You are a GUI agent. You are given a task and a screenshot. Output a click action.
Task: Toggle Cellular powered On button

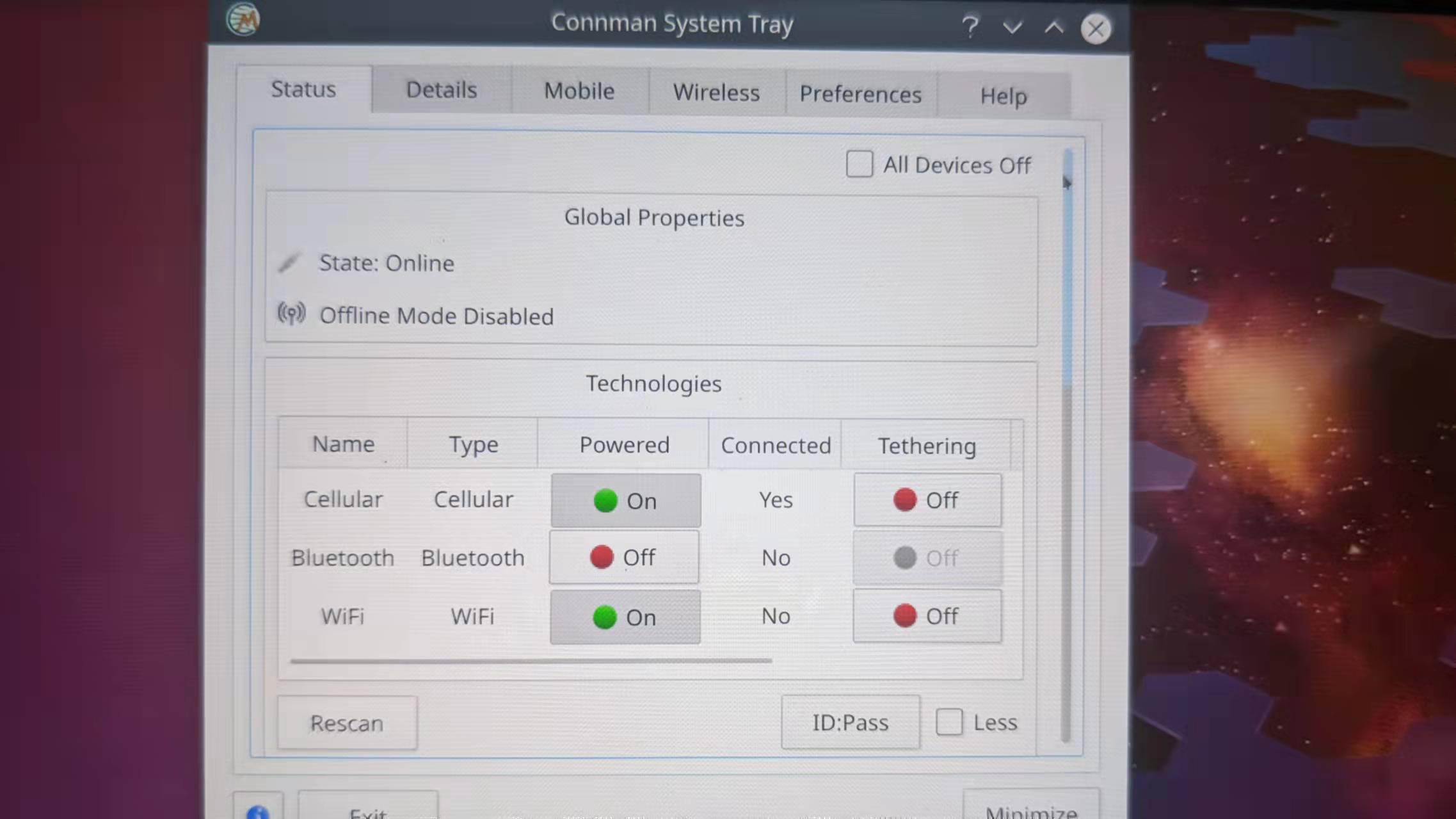tap(625, 500)
